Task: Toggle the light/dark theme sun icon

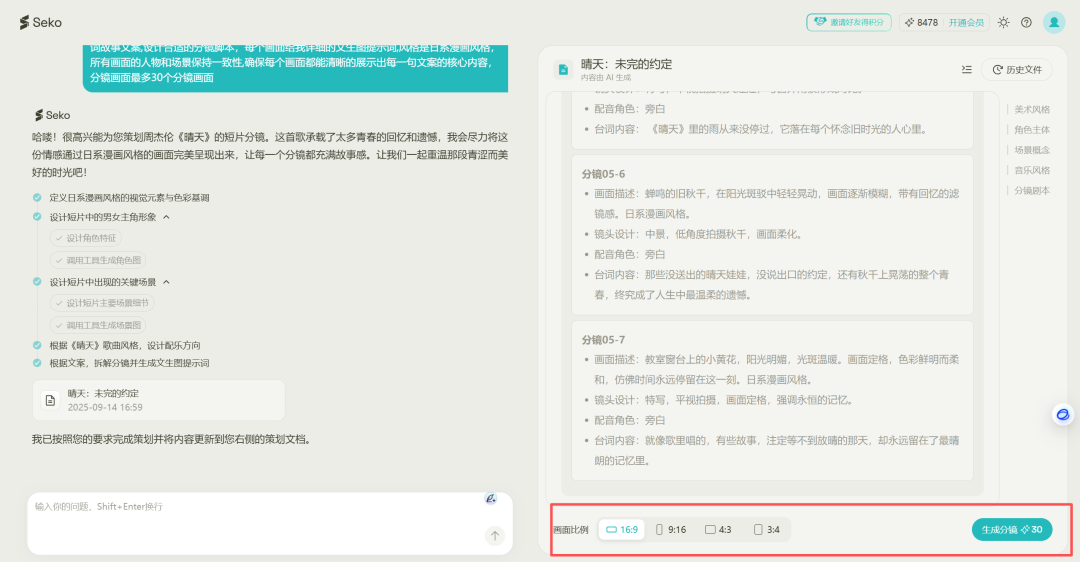Action: coord(1004,23)
